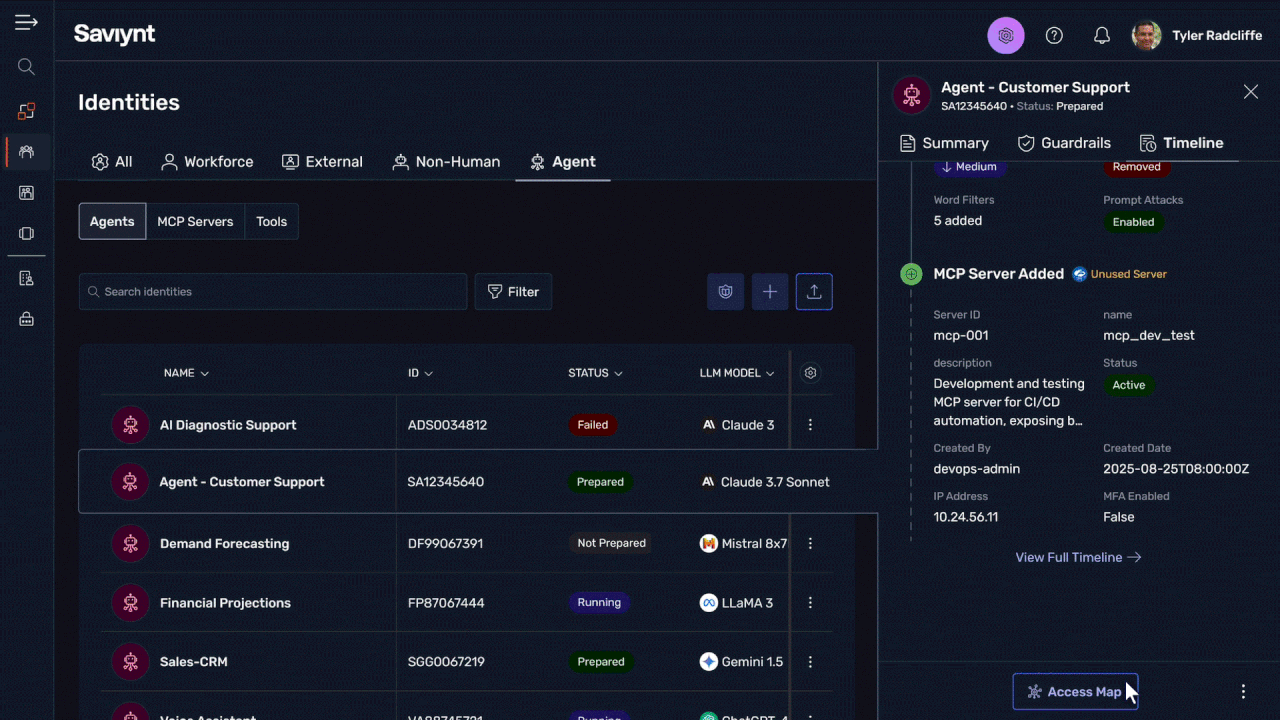Click the Search identities field
The width and height of the screenshot is (1280, 720).
pyautogui.click(x=273, y=292)
